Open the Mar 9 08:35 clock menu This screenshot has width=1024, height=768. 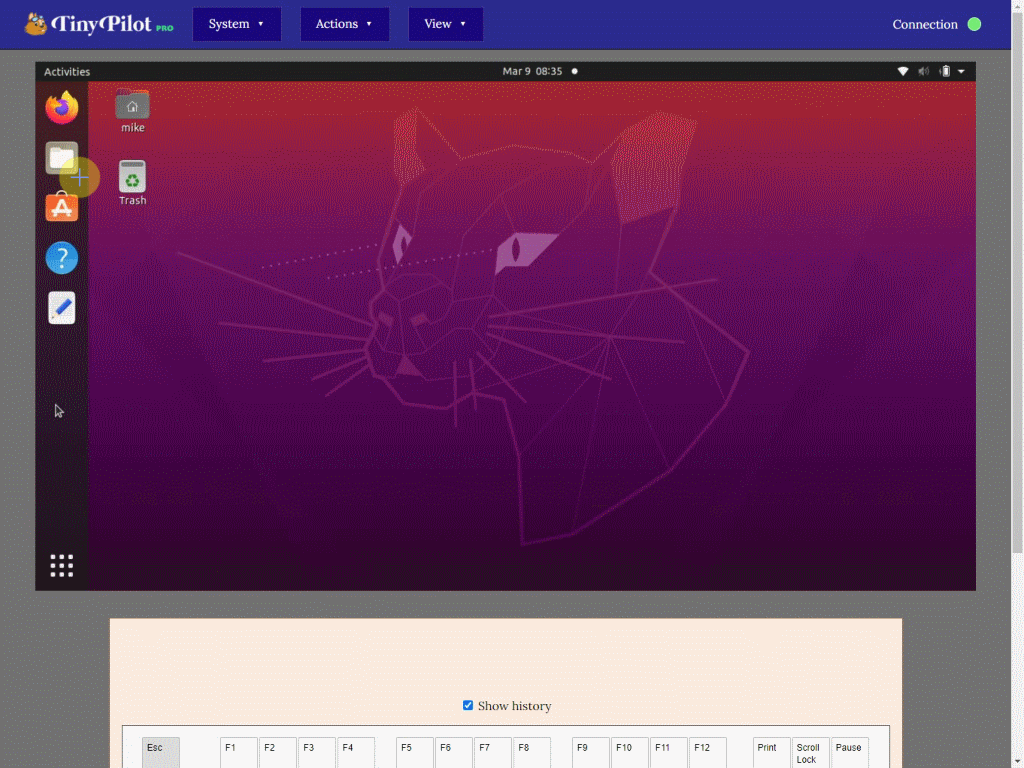[x=532, y=71]
